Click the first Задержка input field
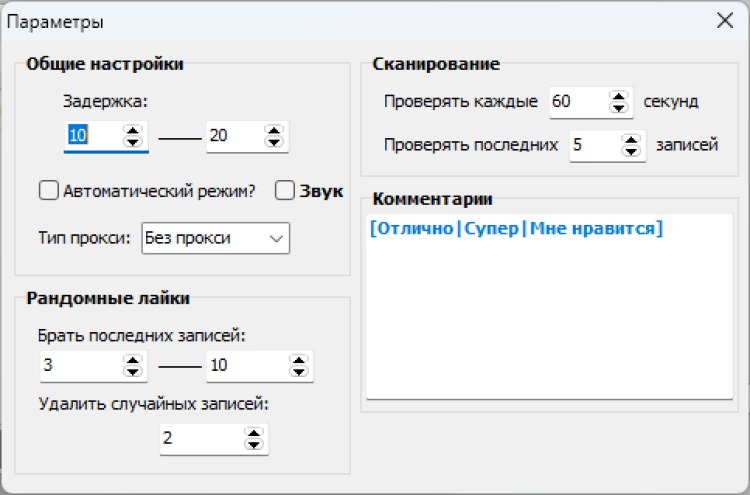Screen dimensions: 750x495 [x=92, y=135]
